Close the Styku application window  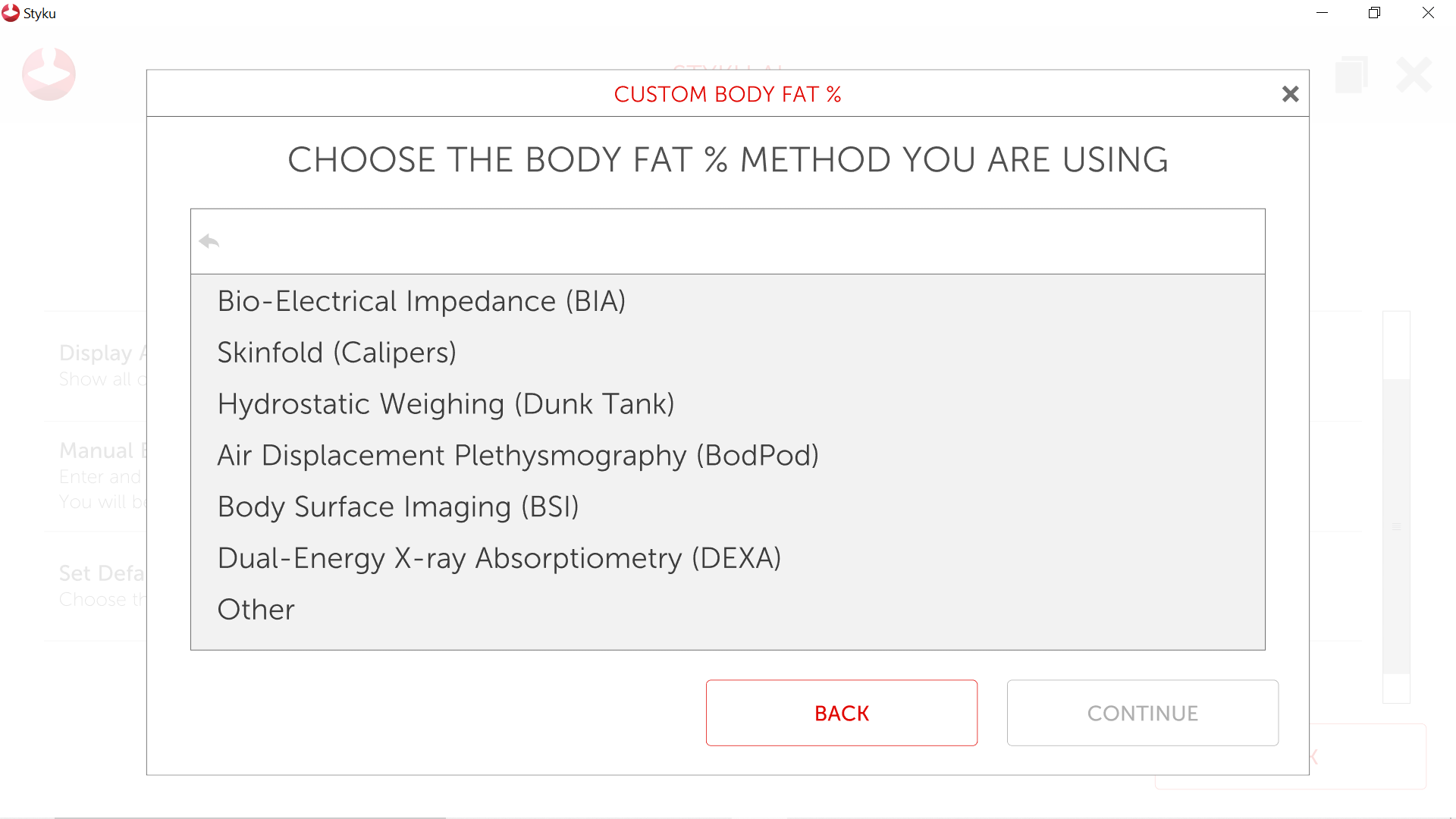click(1428, 13)
